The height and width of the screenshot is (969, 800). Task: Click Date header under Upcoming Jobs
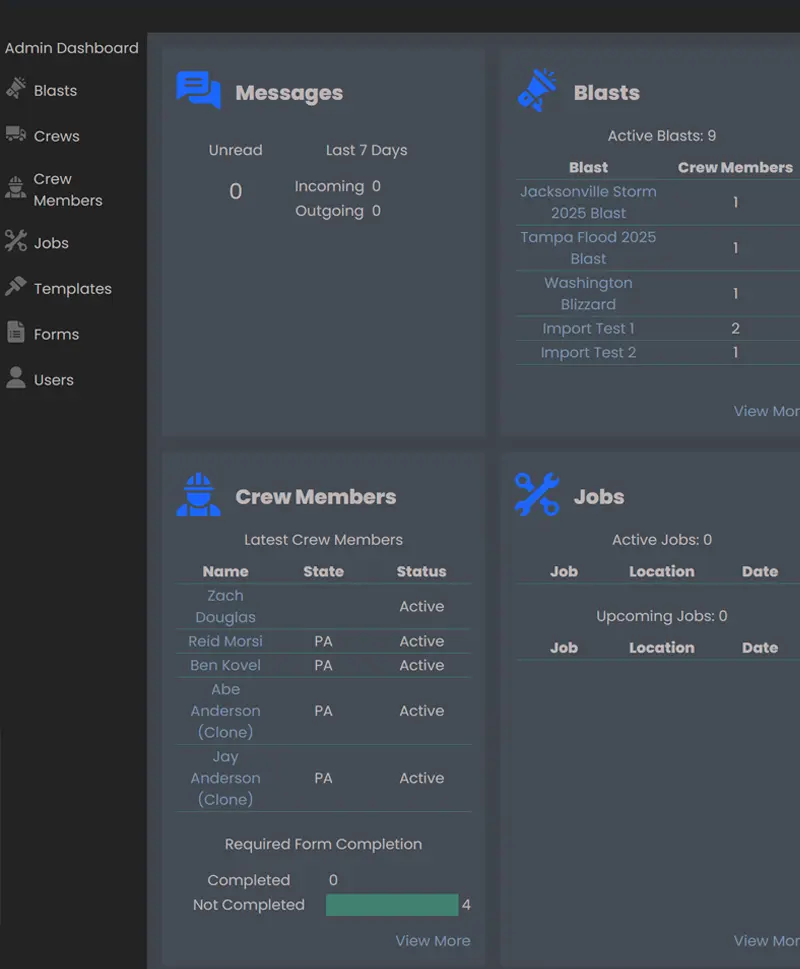pos(759,648)
